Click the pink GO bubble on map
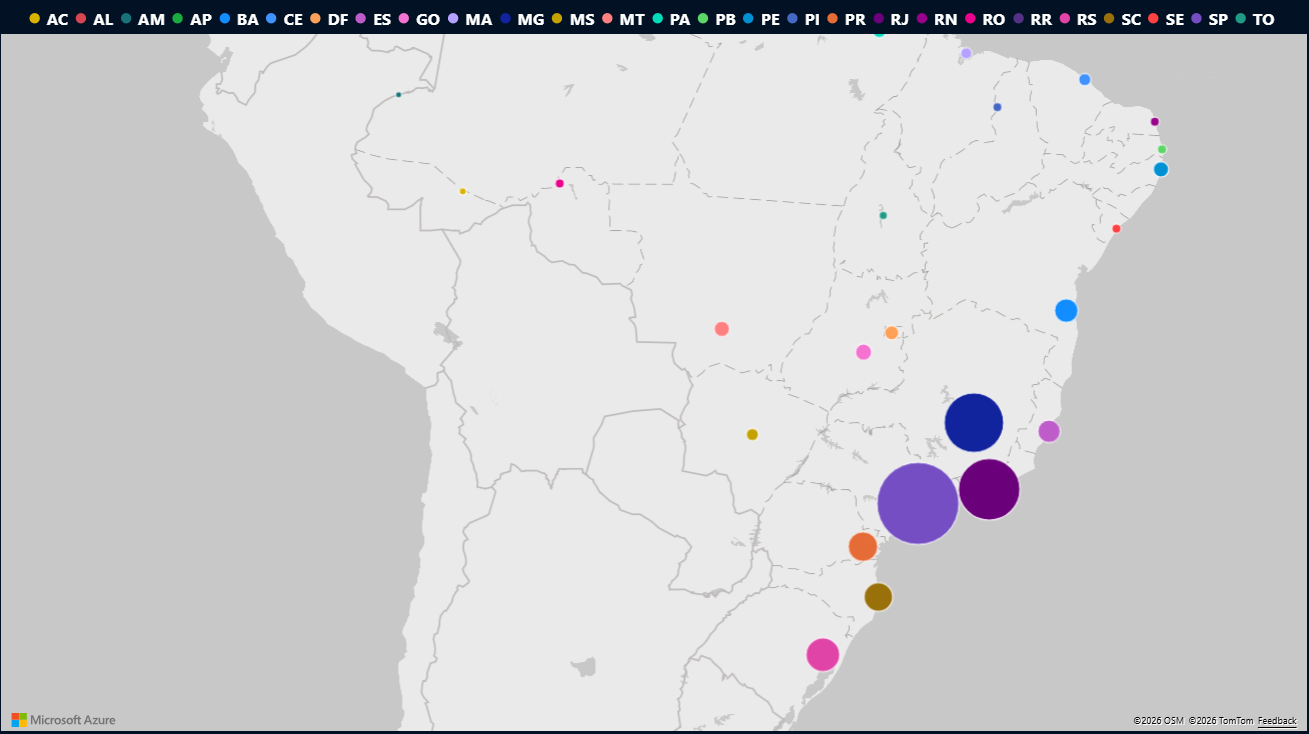Image resolution: width=1309 pixels, height=734 pixels. point(863,352)
